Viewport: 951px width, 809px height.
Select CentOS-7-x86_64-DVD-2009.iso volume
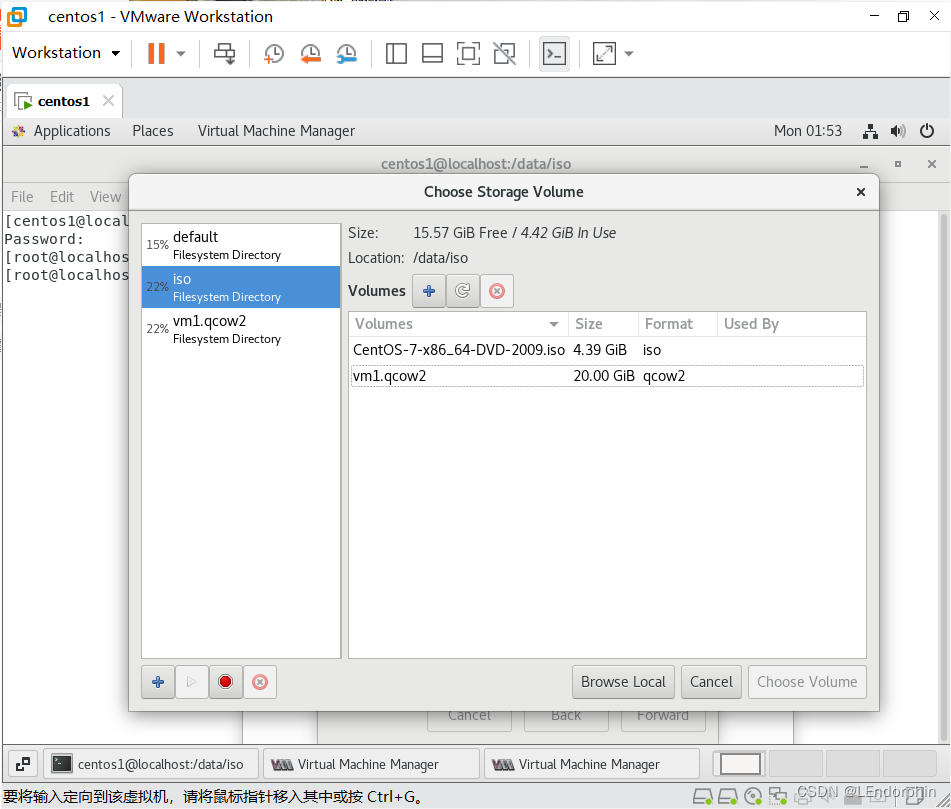pyautogui.click(x=607, y=350)
